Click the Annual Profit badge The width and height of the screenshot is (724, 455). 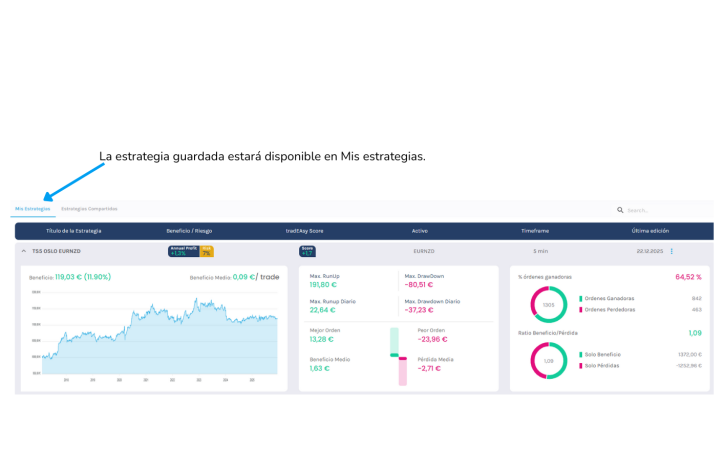(183, 251)
